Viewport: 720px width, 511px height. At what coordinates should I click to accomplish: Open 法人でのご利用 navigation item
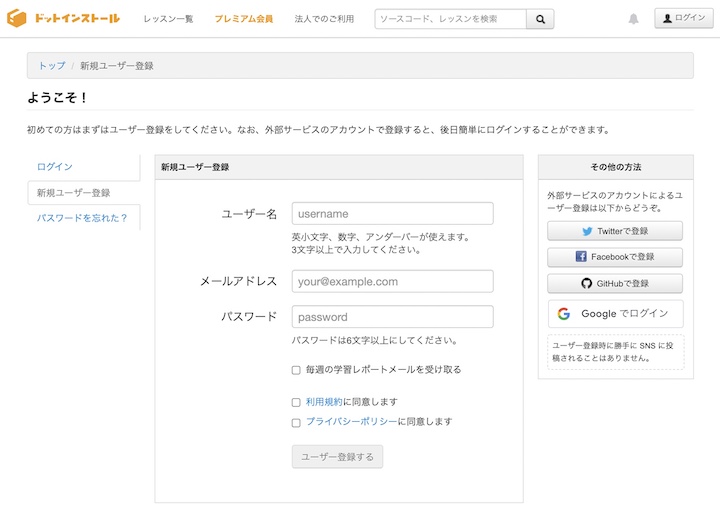click(x=324, y=19)
